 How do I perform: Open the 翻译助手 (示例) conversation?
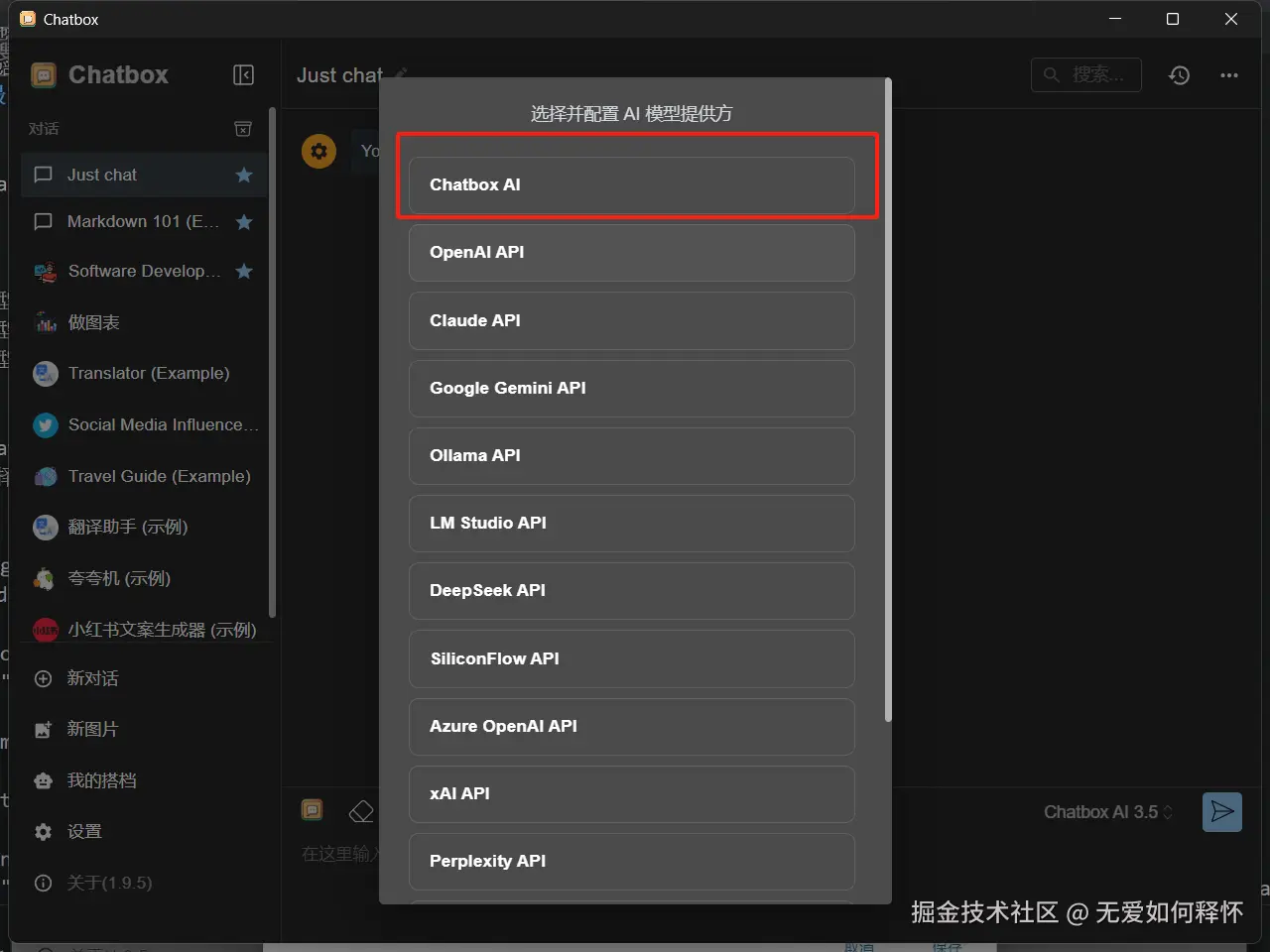144,527
